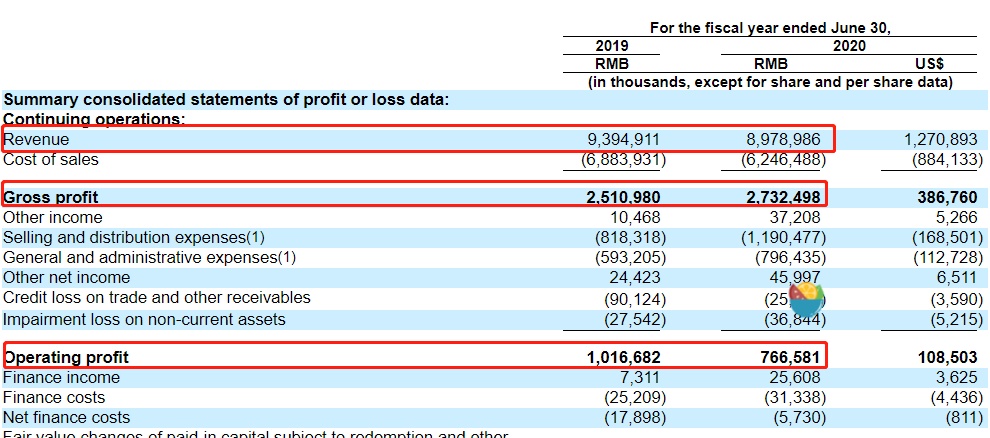Click gross profit US$ value 386,760
The height and width of the screenshot is (438, 990).
[x=948, y=198]
